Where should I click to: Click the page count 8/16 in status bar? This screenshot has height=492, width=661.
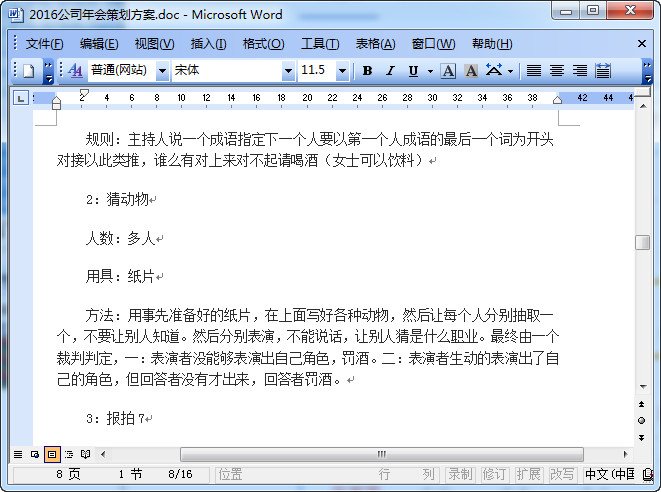coord(180,474)
